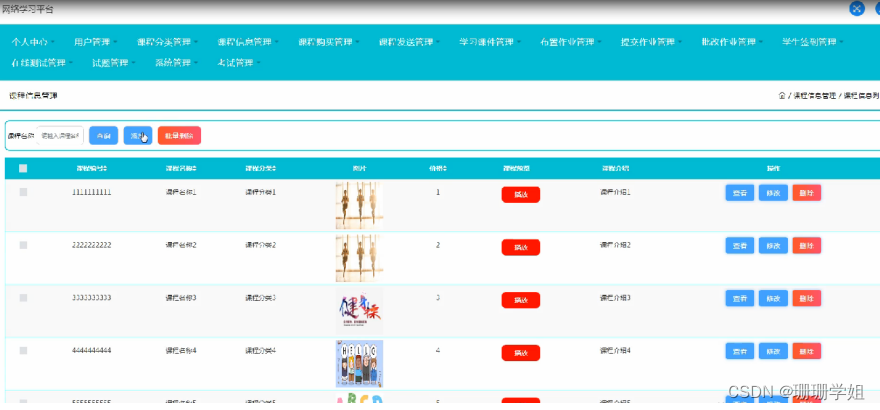Viewport: 880px width, 410px height.
Task: Click the home icon in breadcrumb
Action: [x=782, y=95]
